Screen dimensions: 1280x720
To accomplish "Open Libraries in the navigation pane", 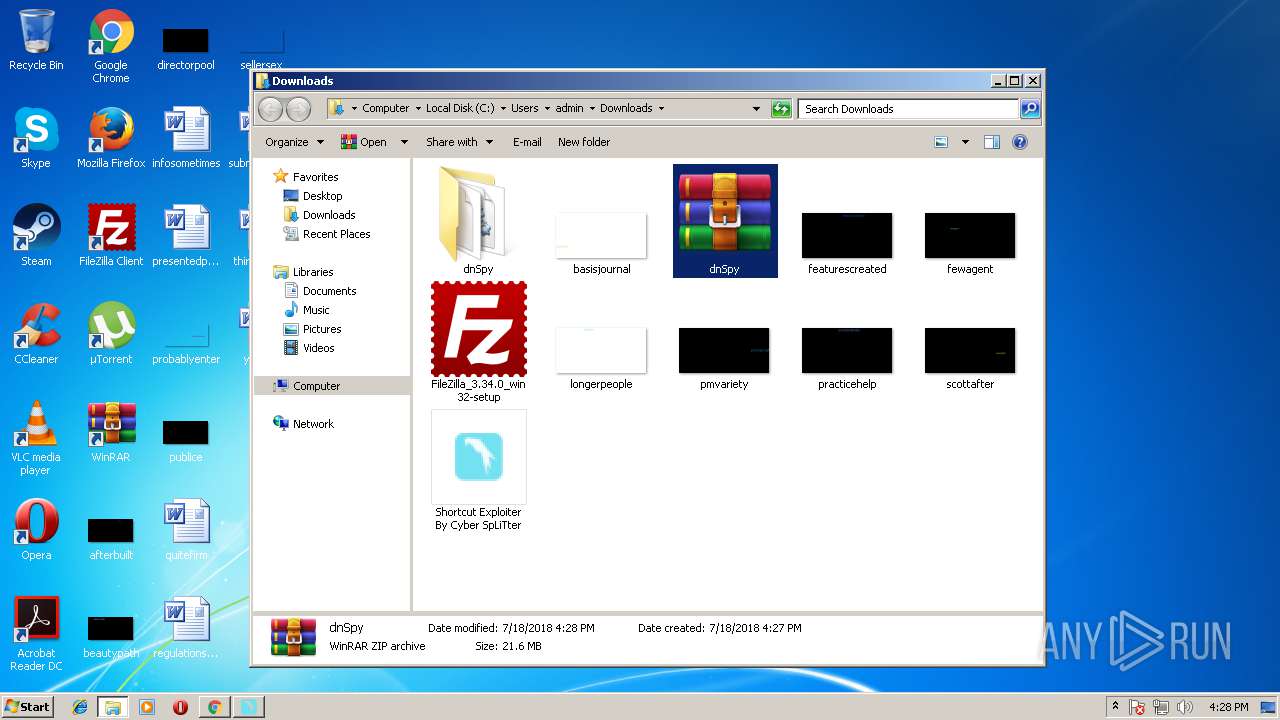I will point(313,272).
